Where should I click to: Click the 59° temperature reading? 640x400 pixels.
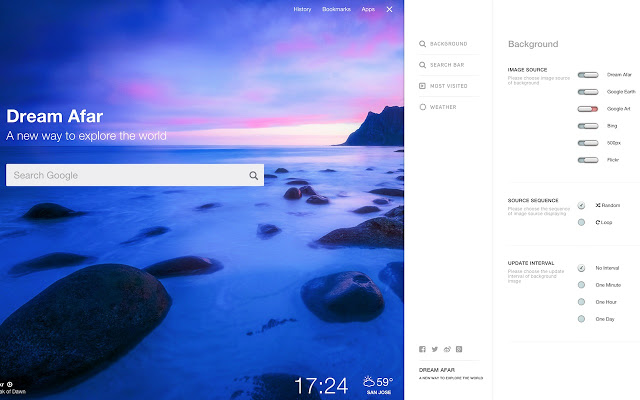(384, 382)
